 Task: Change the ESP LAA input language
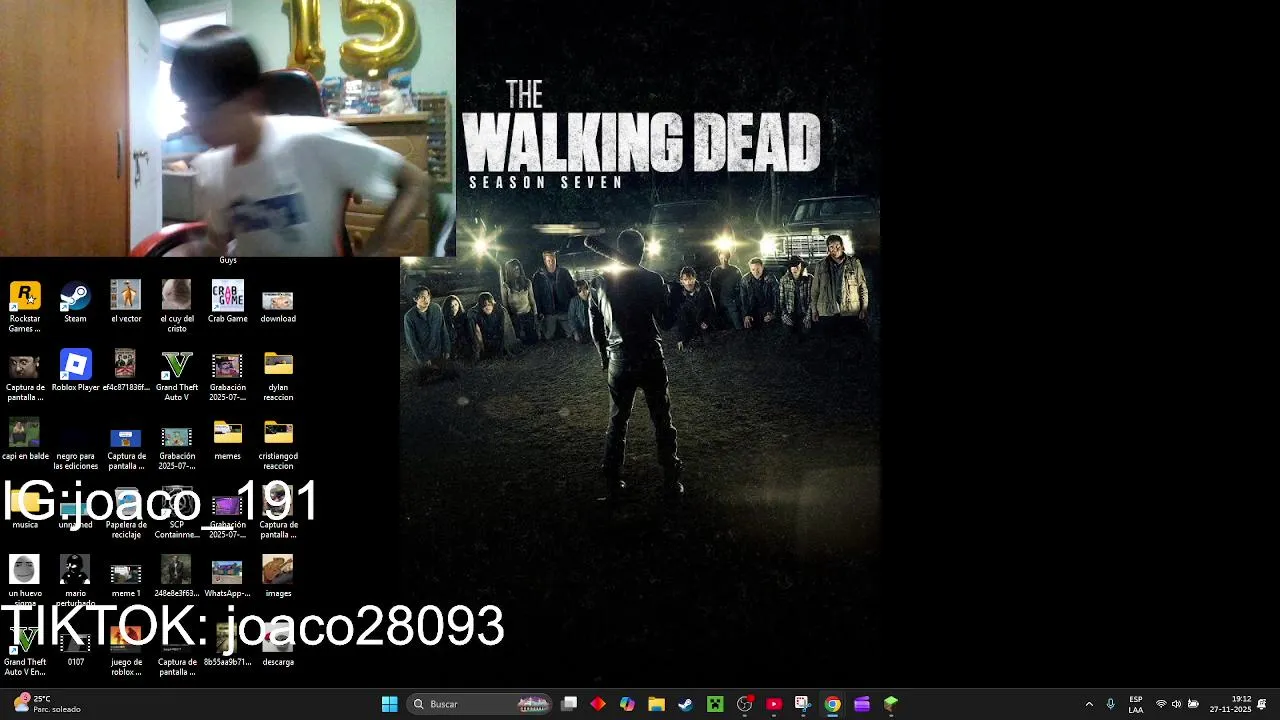[x=1136, y=704]
